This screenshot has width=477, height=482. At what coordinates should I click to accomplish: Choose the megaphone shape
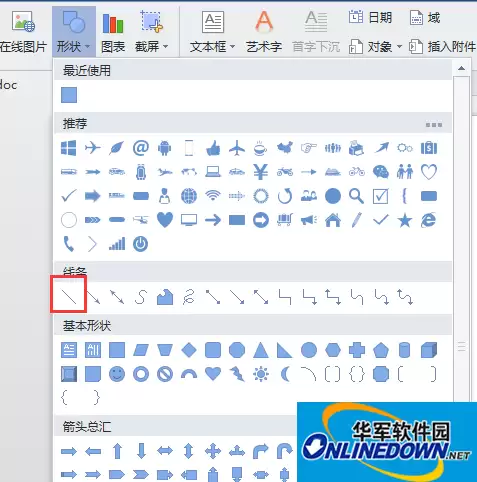point(309,220)
